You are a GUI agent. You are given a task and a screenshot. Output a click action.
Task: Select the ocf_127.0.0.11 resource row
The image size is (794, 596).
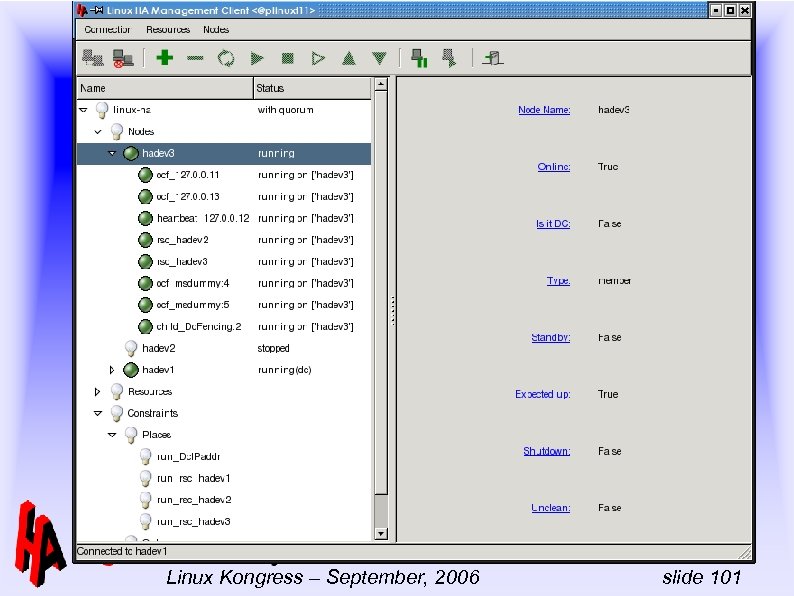click(224, 175)
